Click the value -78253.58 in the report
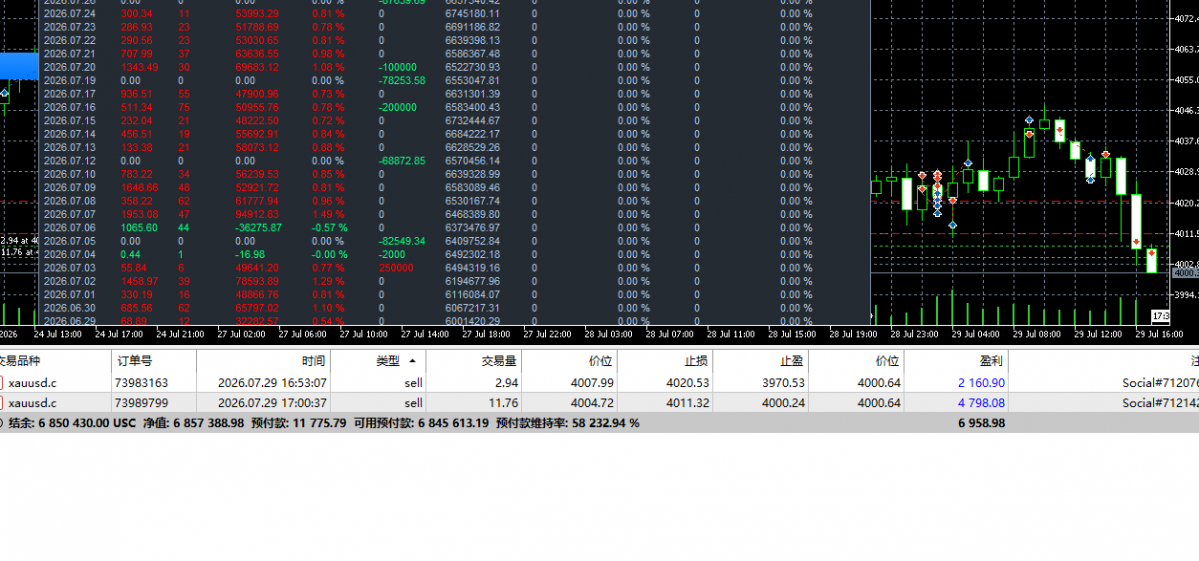The height and width of the screenshot is (561, 1199). [x=402, y=80]
